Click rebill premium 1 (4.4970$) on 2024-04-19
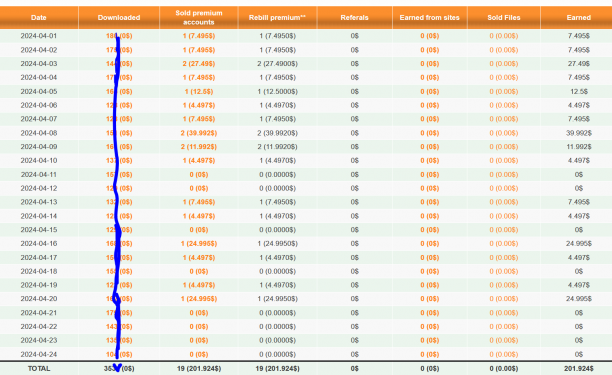 pyautogui.click(x=278, y=285)
